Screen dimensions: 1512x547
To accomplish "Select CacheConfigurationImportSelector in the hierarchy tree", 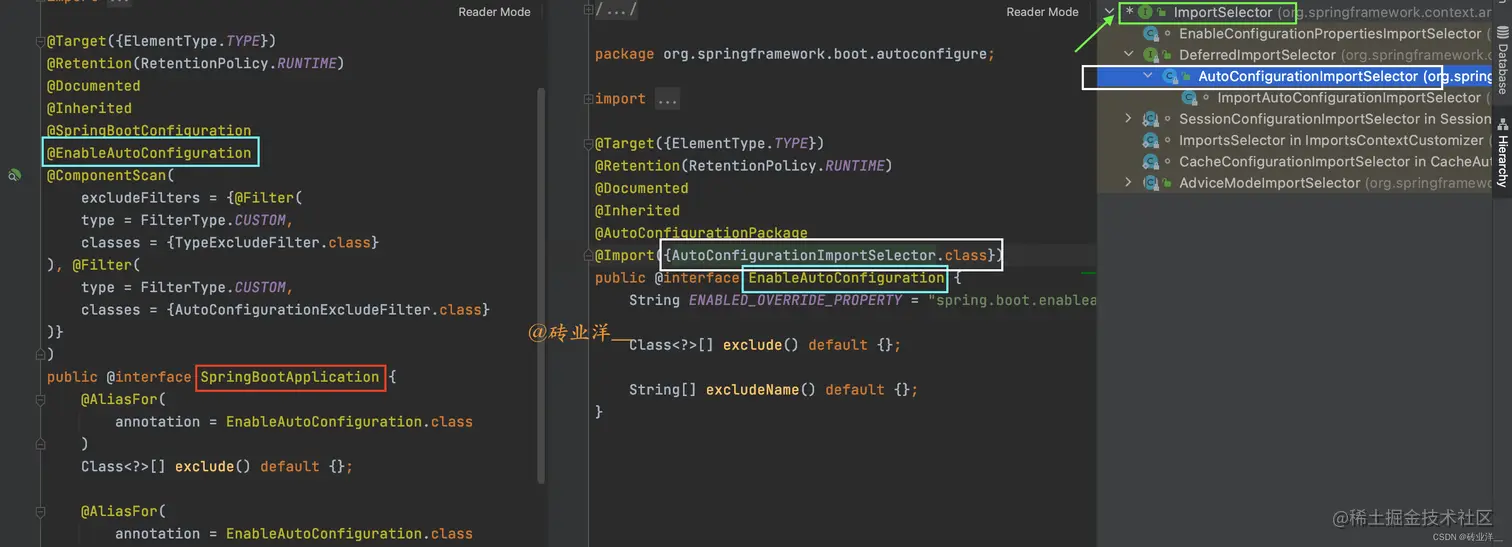I will point(1294,161).
